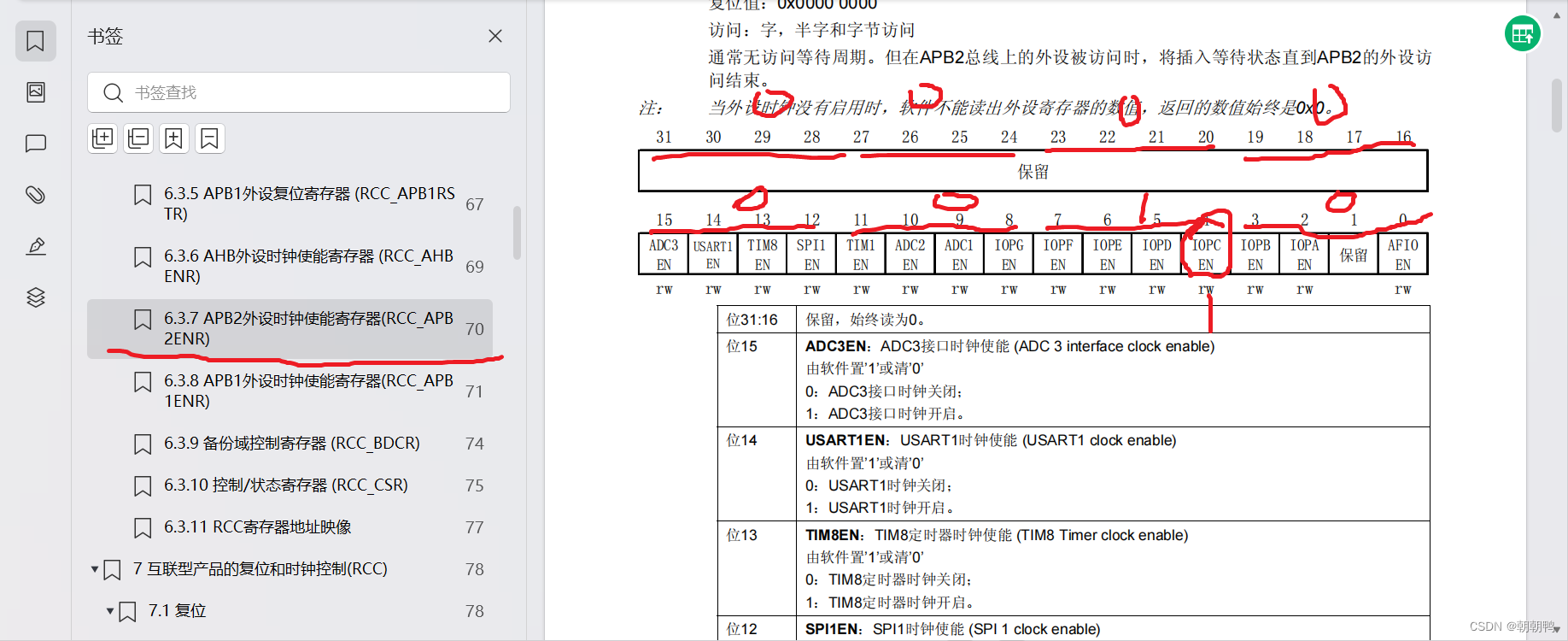Click the add bookmark button
1568x641 pixels.
coord(174,138)
